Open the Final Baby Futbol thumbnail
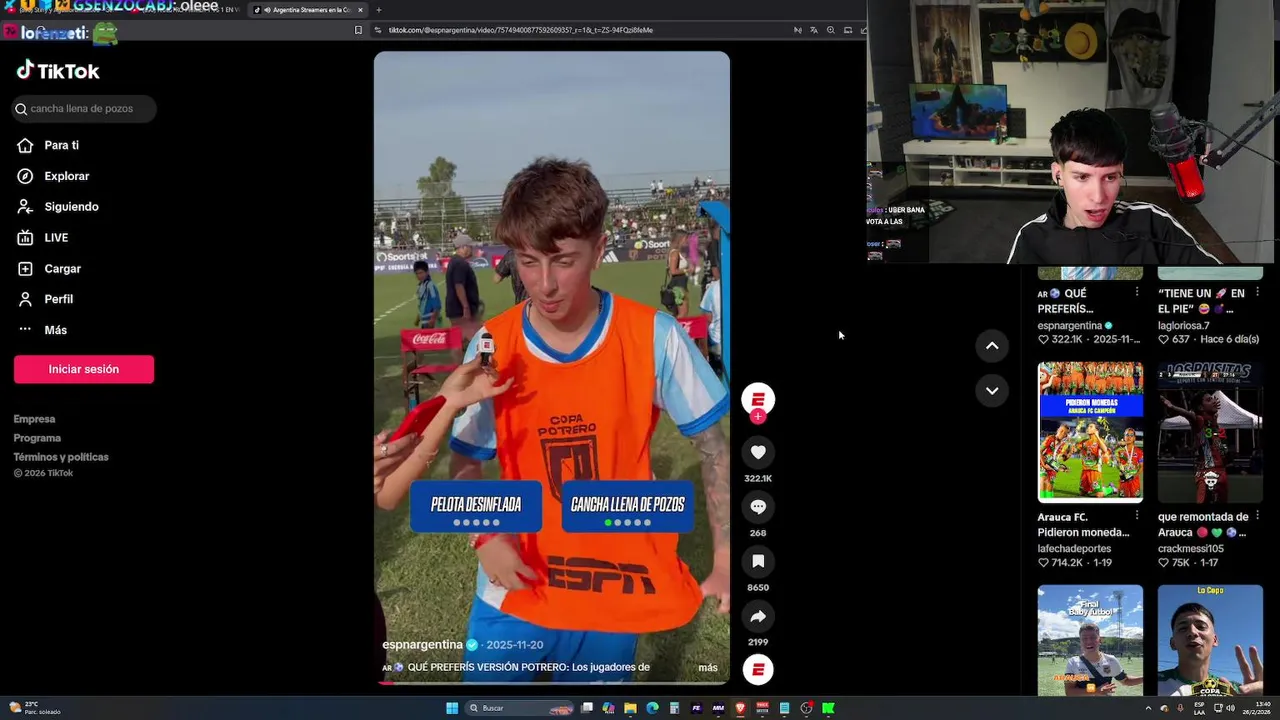1280x720 pixels. coord(1090,640)
